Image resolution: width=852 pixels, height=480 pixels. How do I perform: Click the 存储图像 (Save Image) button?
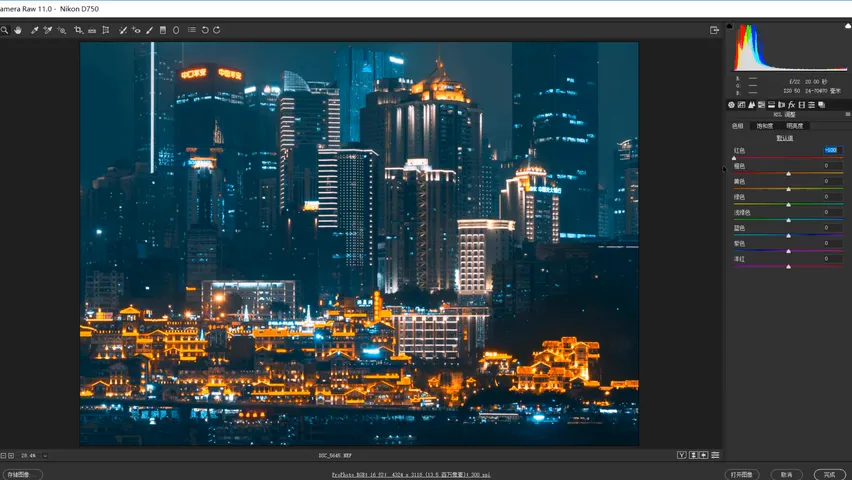point(22,475)
